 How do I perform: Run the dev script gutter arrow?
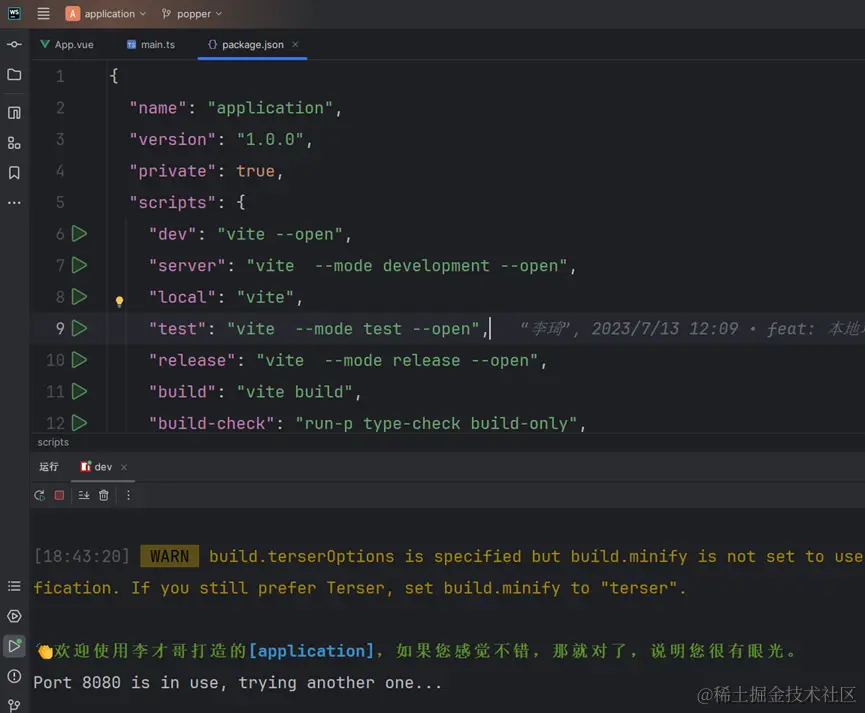79,233
